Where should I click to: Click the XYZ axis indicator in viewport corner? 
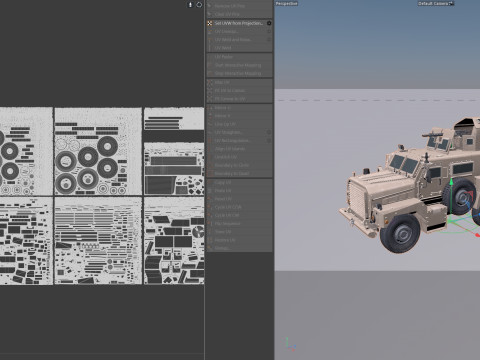pos(290,344)
